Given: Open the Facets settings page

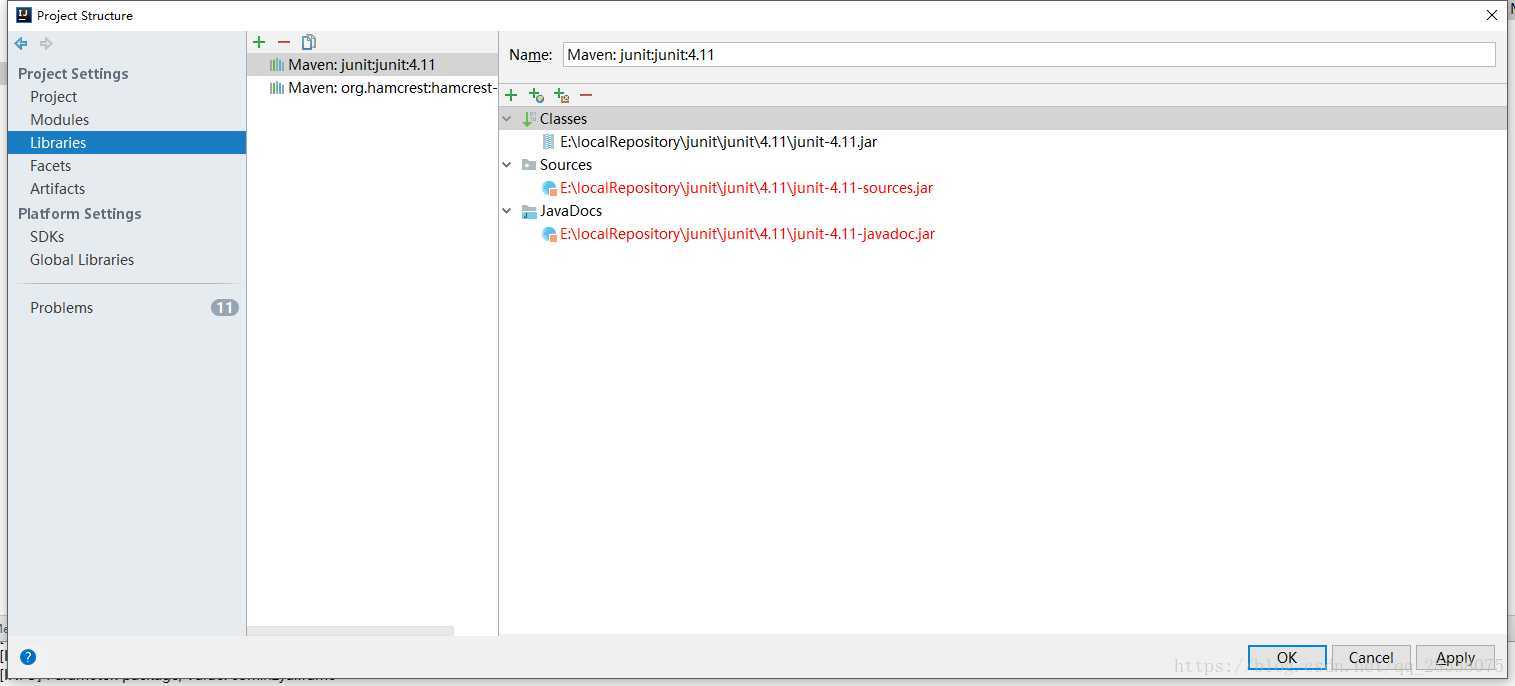Looking at the screenshot, I should coord(50,166).
